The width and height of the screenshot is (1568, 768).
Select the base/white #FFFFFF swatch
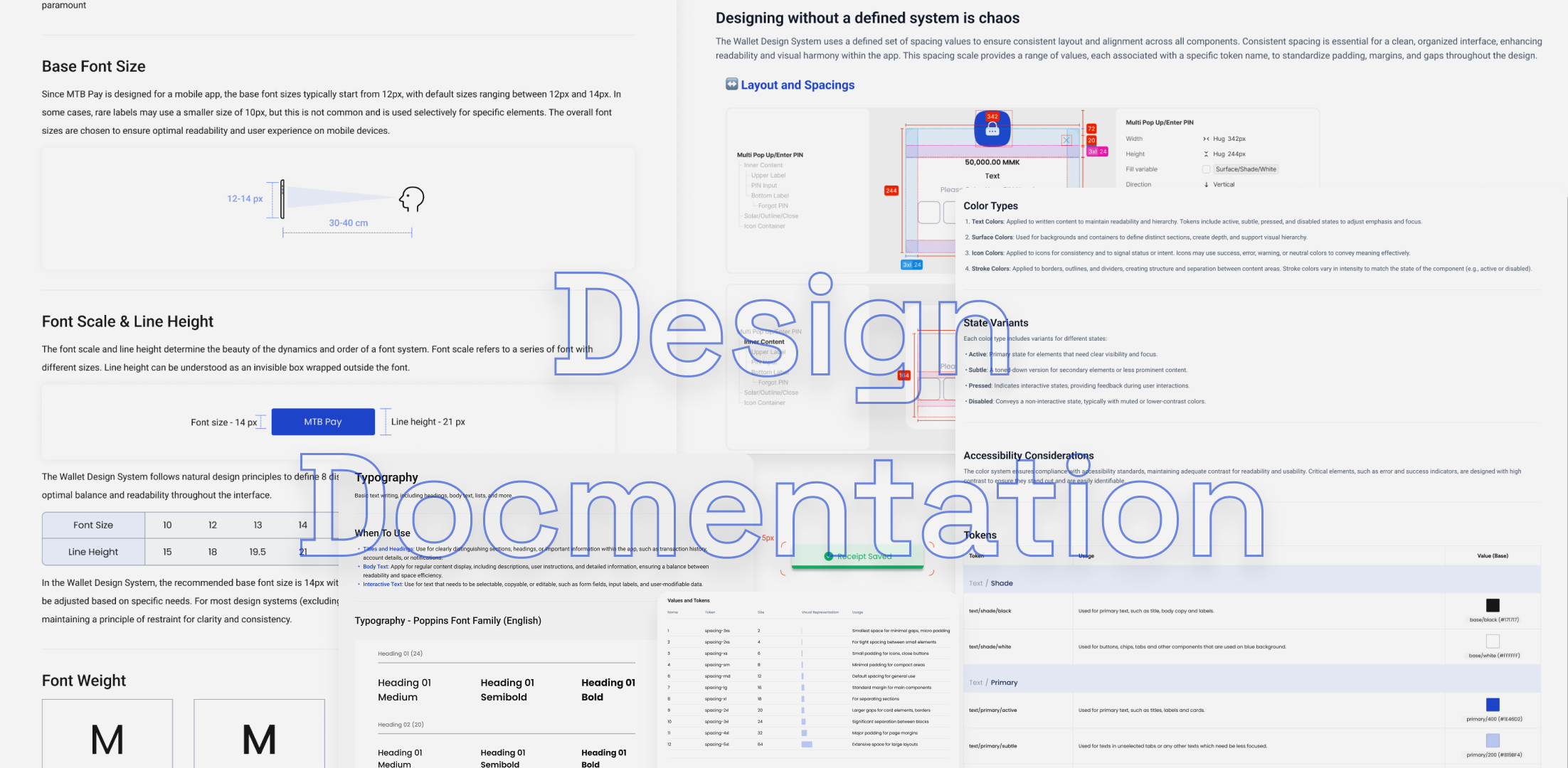[1493, 641]
